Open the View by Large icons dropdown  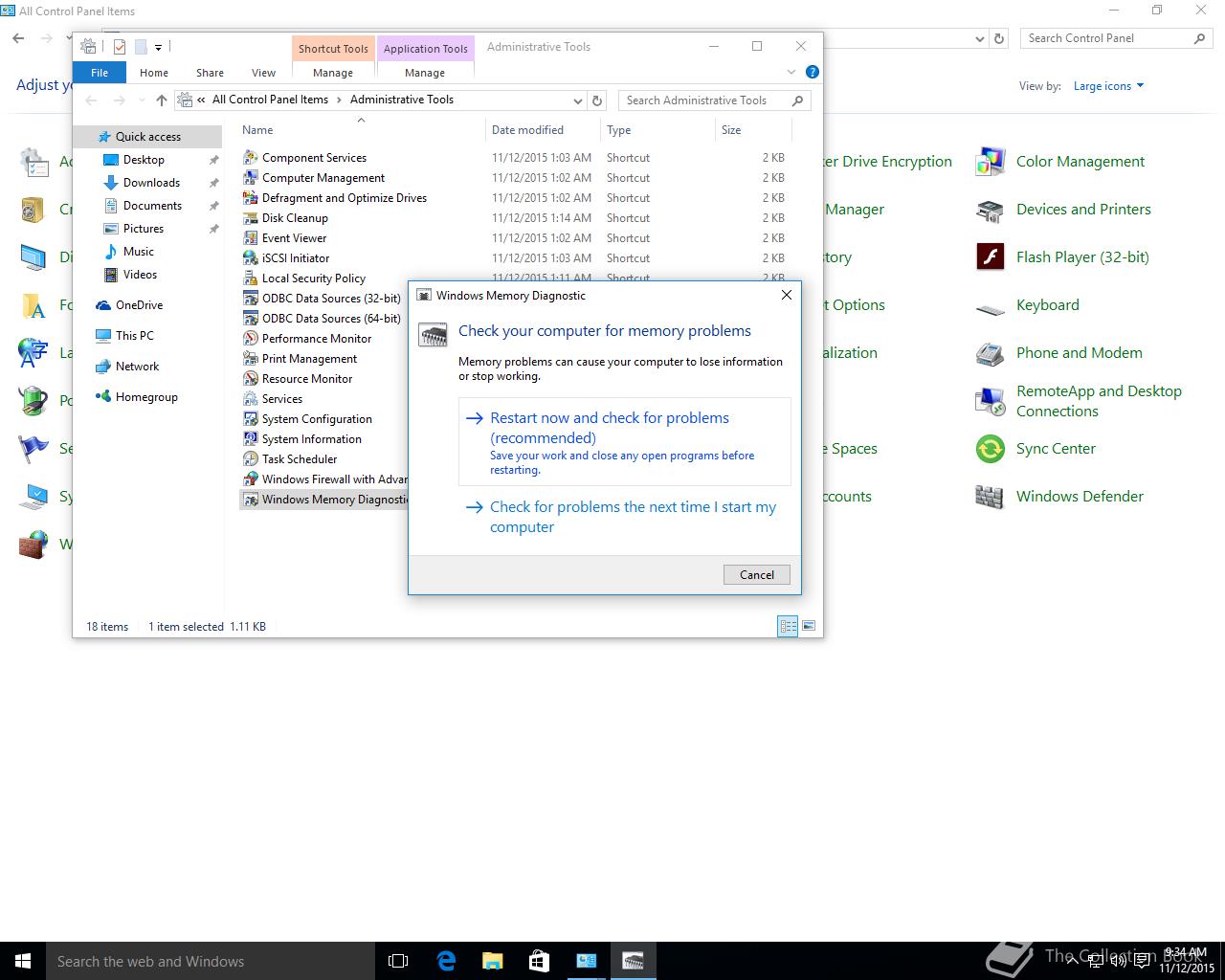pos(1108,86)
